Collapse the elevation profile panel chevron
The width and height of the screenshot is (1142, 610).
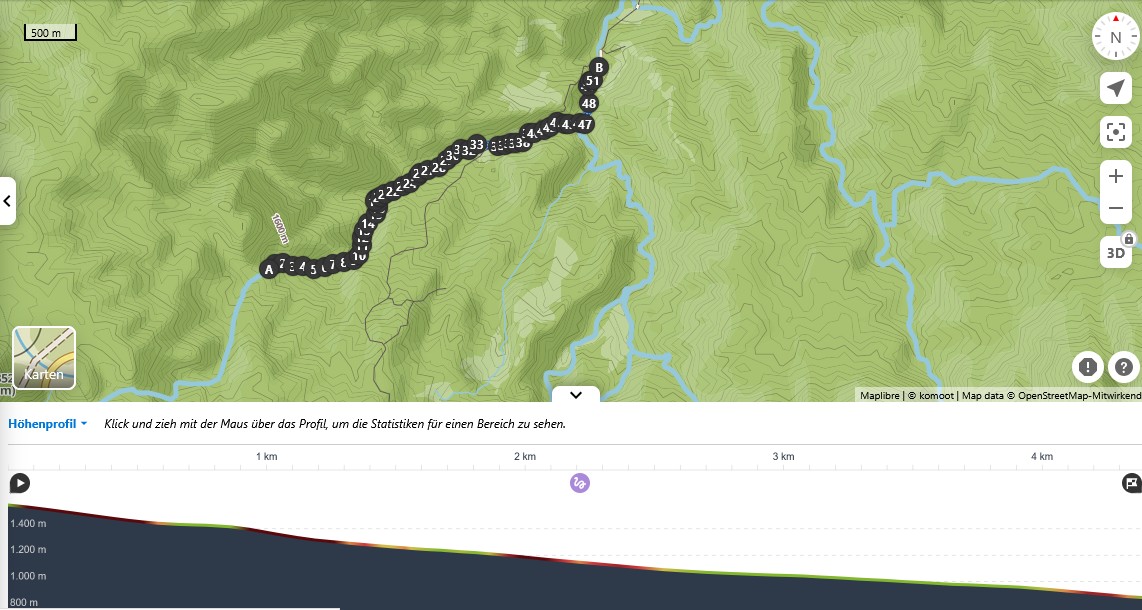tap(575, 395)
